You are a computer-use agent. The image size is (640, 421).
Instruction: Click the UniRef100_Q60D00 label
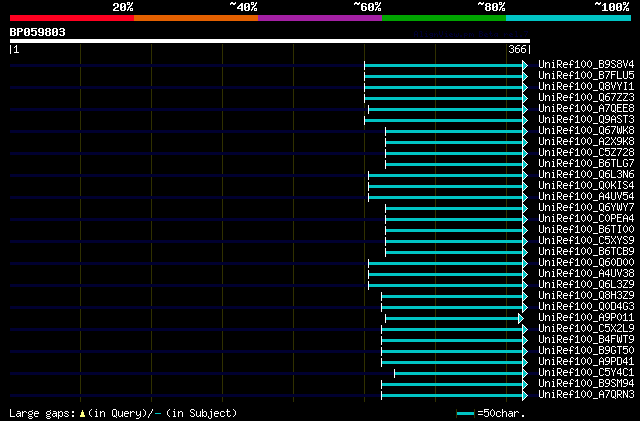tap(586, 263)
